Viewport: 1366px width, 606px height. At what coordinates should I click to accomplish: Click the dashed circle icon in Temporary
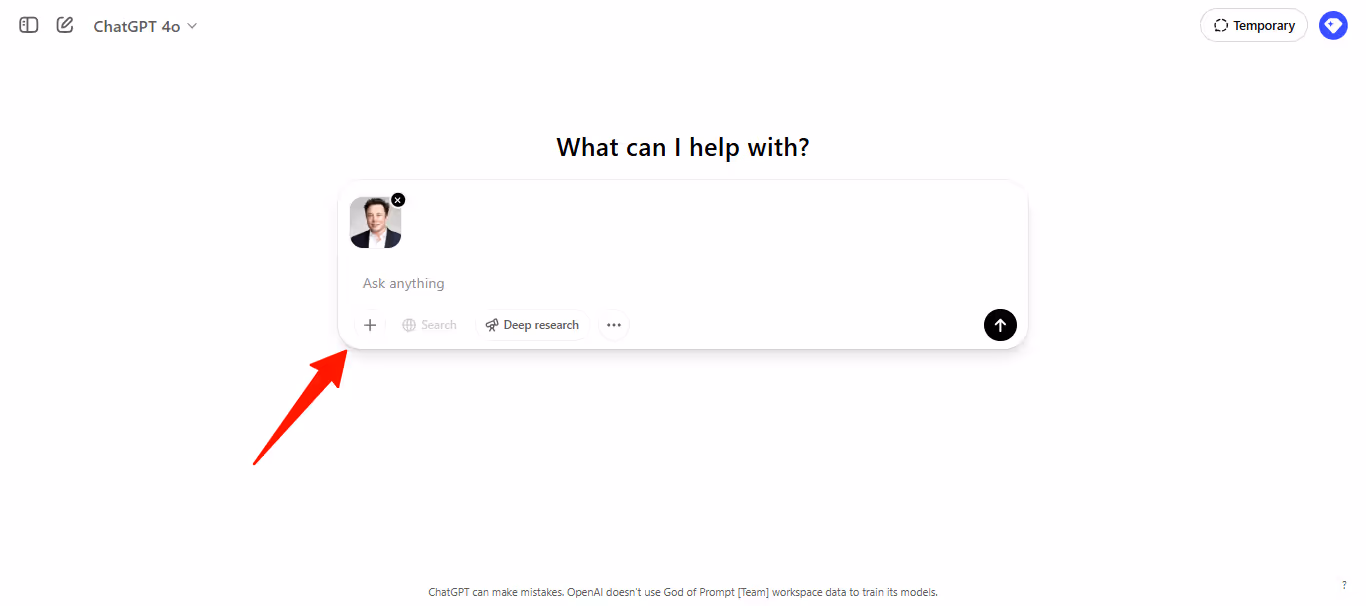[x=1220, y=26]
